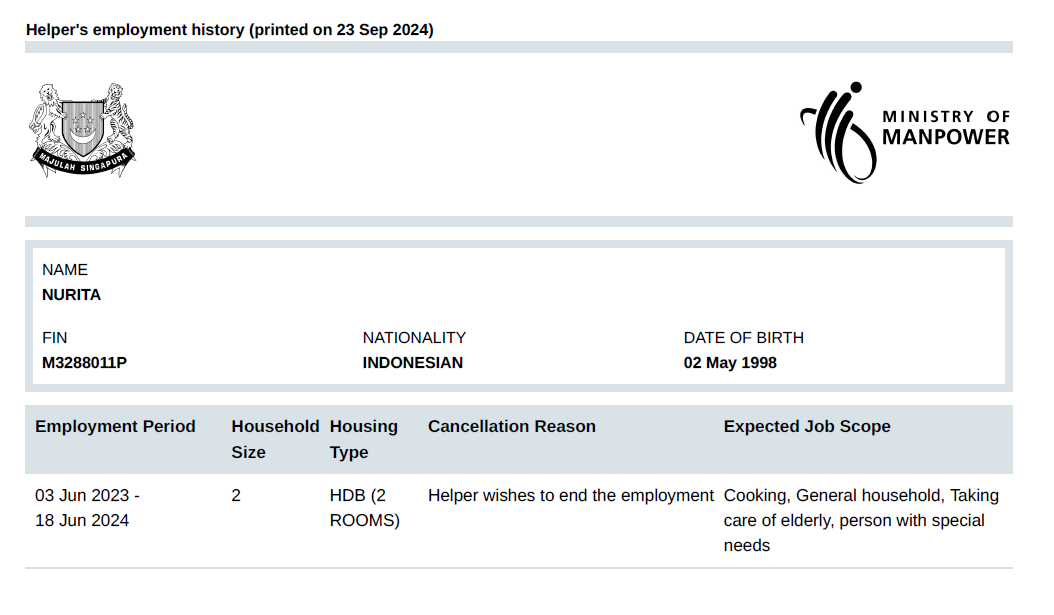The image size is (1054, 615).
Task: Click the Cancellation Reason column header
Action: pyautogui.click(x=511, y=427)
